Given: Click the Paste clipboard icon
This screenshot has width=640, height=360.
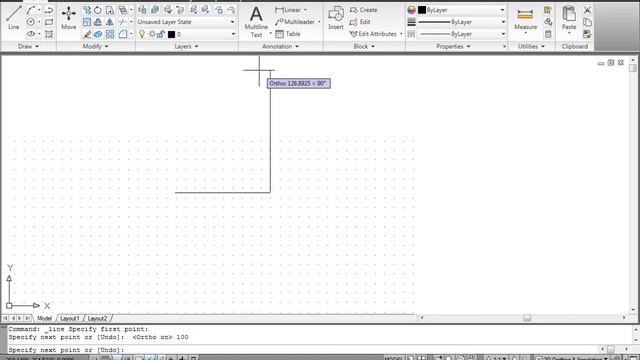Looking at the screenshot, I should (569, 18).
